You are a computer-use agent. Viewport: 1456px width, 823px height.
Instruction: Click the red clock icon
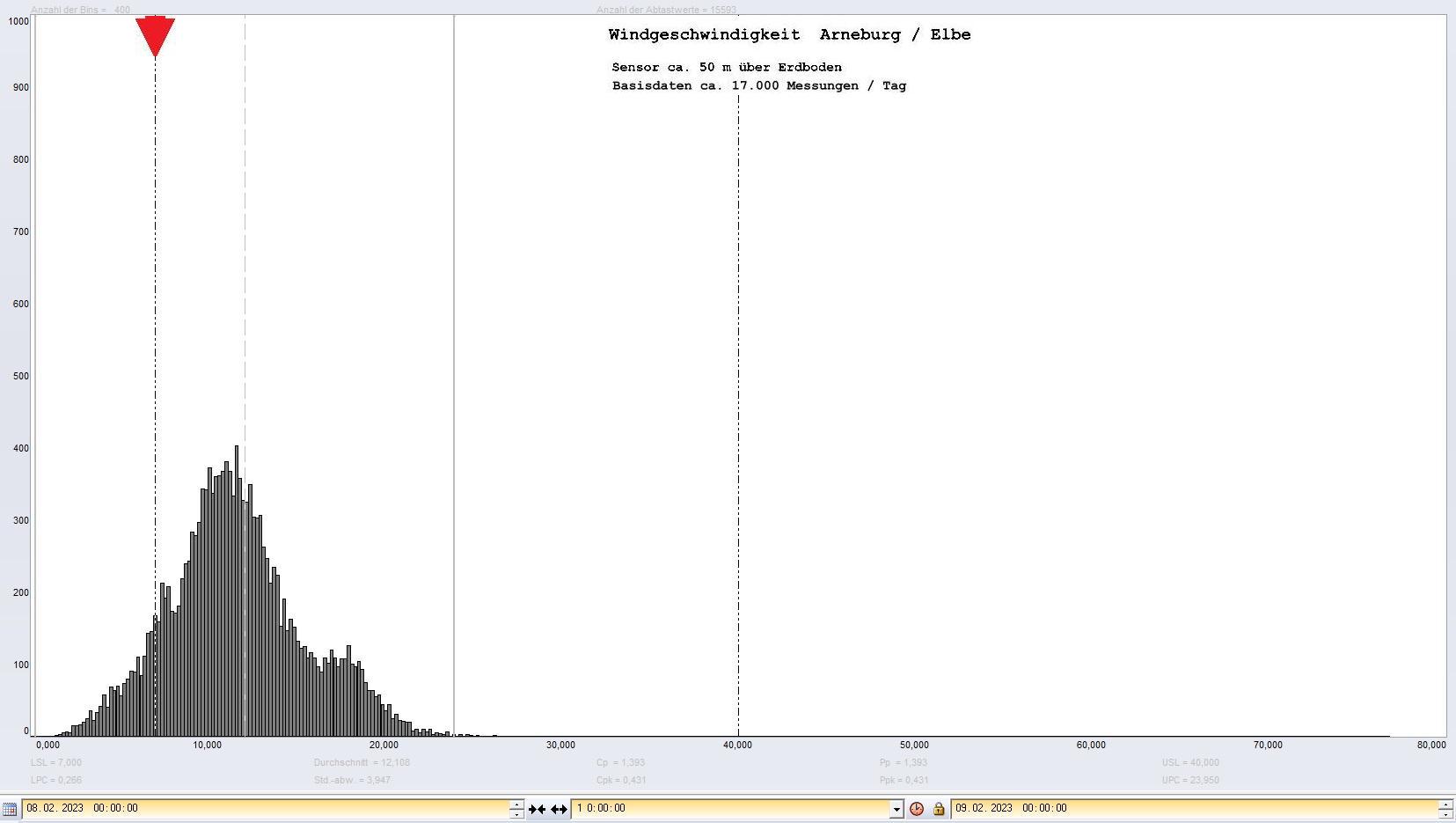point(917,809)
